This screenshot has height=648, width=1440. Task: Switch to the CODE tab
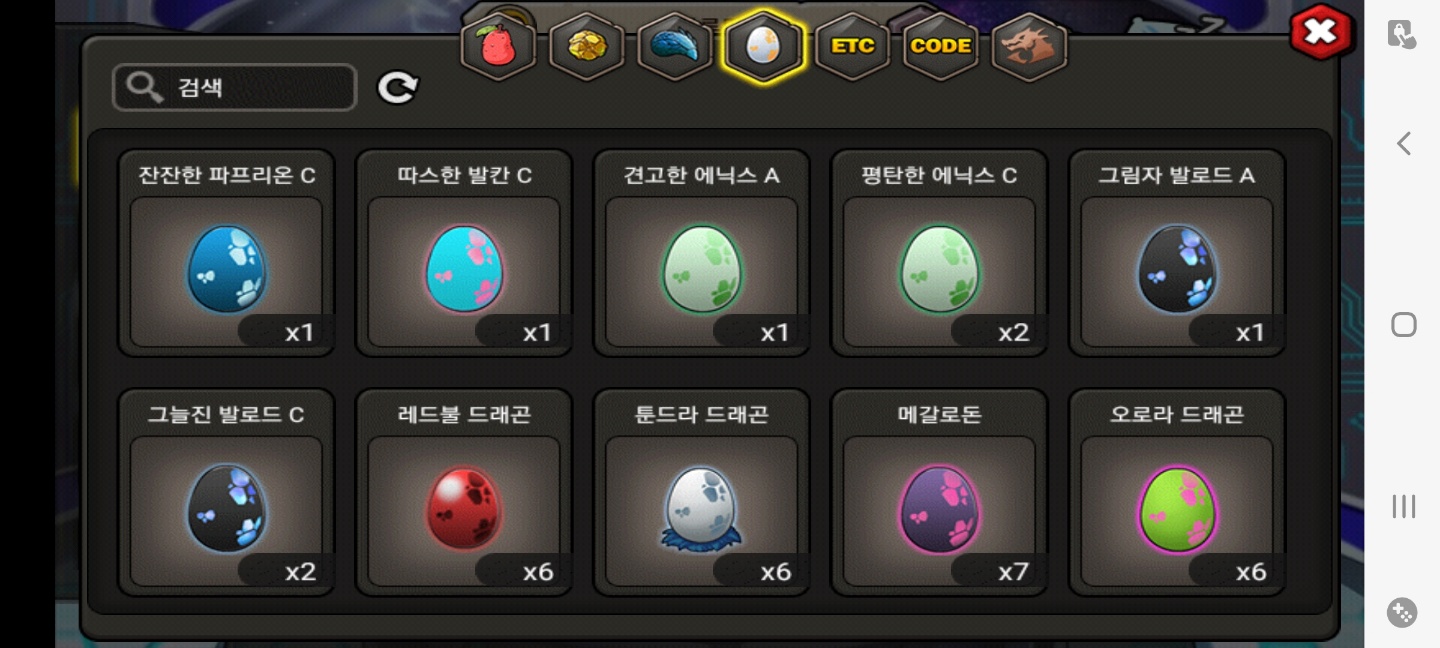click(x=940, y=46)
